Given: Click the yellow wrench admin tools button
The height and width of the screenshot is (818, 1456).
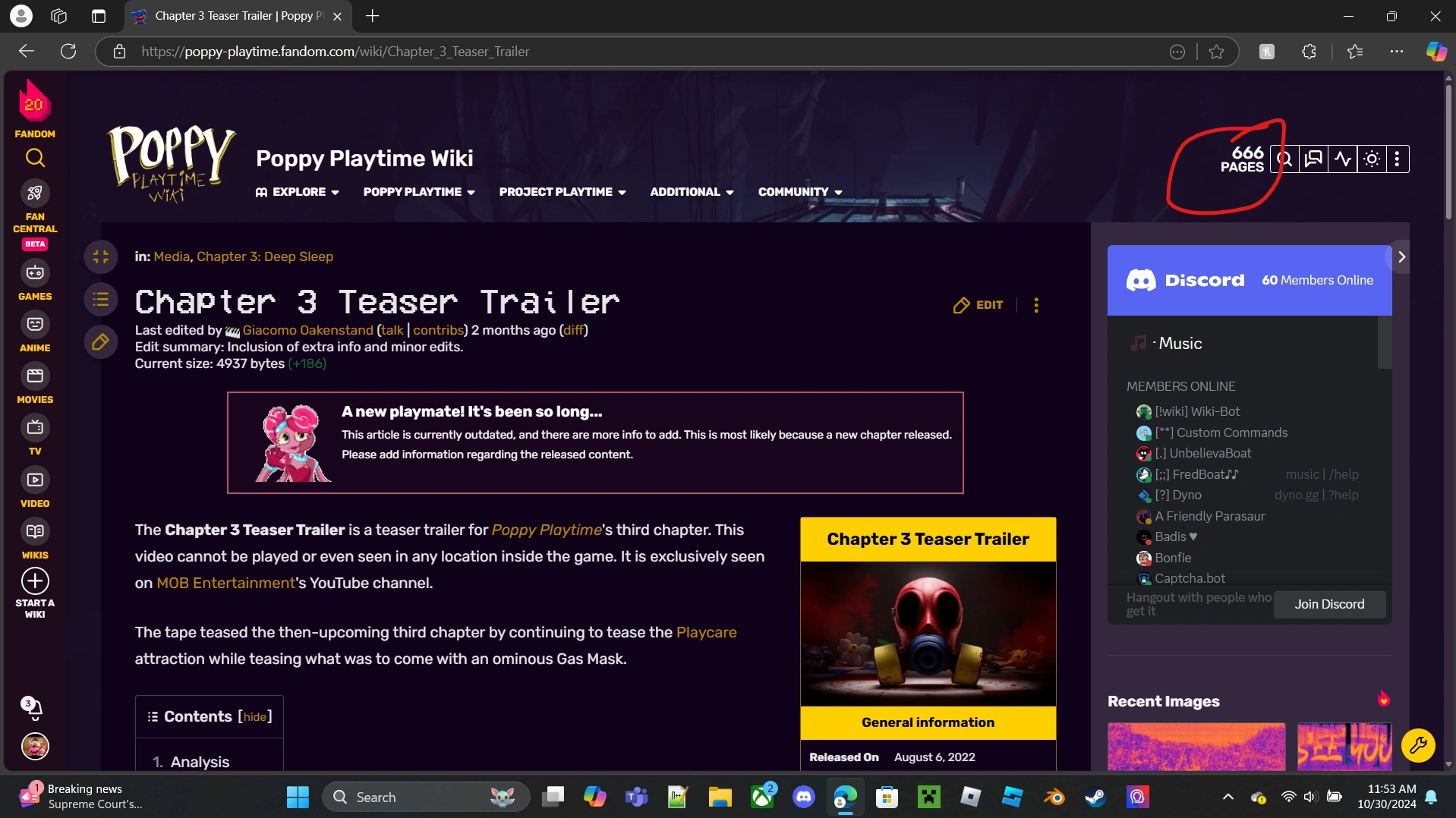Looking at the screenshot, I should tap(1417, 745).
